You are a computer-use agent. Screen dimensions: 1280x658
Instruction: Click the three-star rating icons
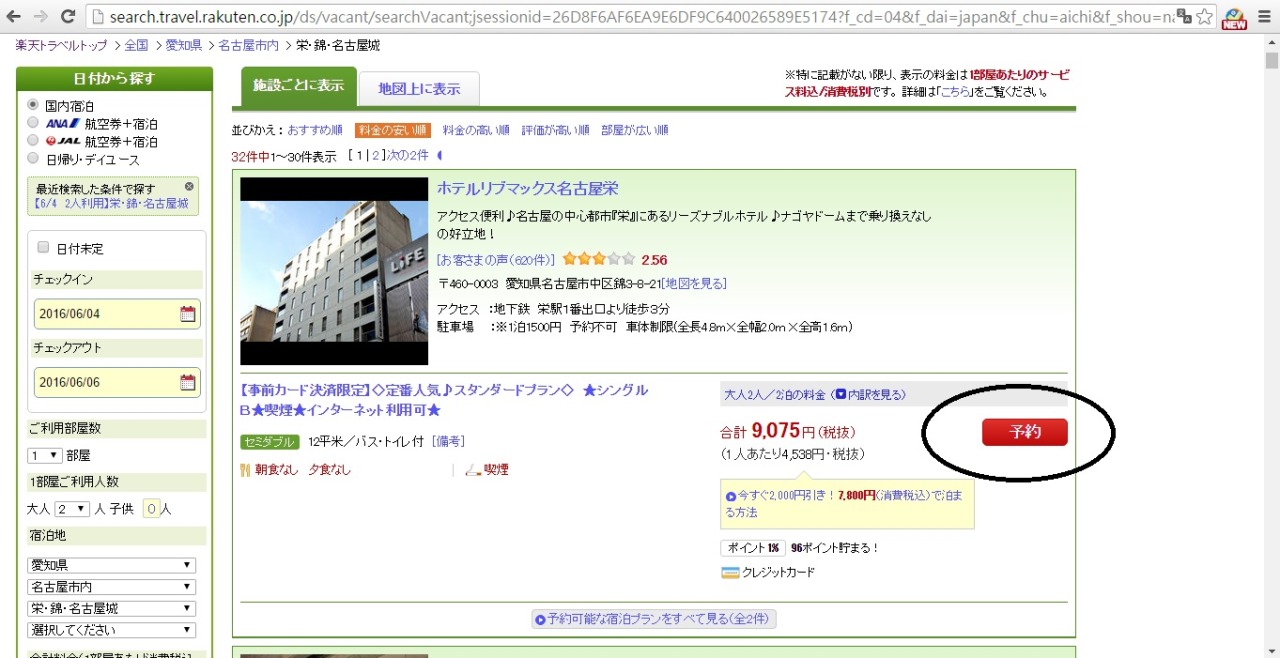tap(598, 259)
